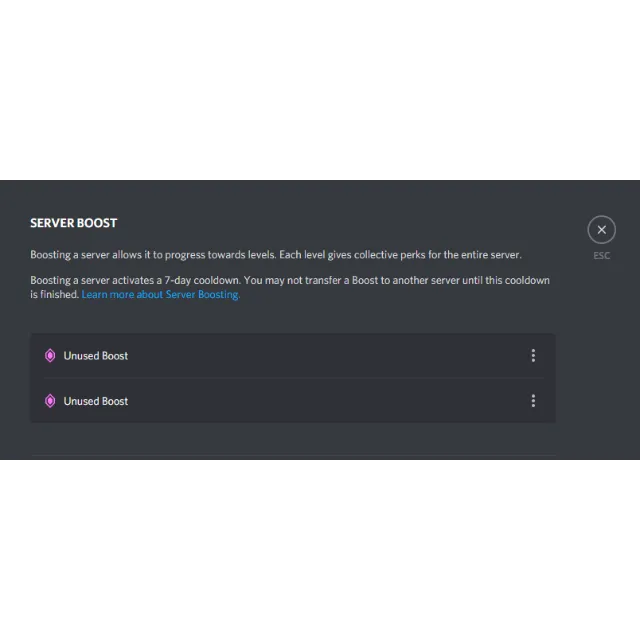Click the SERVER BOOST heading
The image size is (640, 640).
73,223
